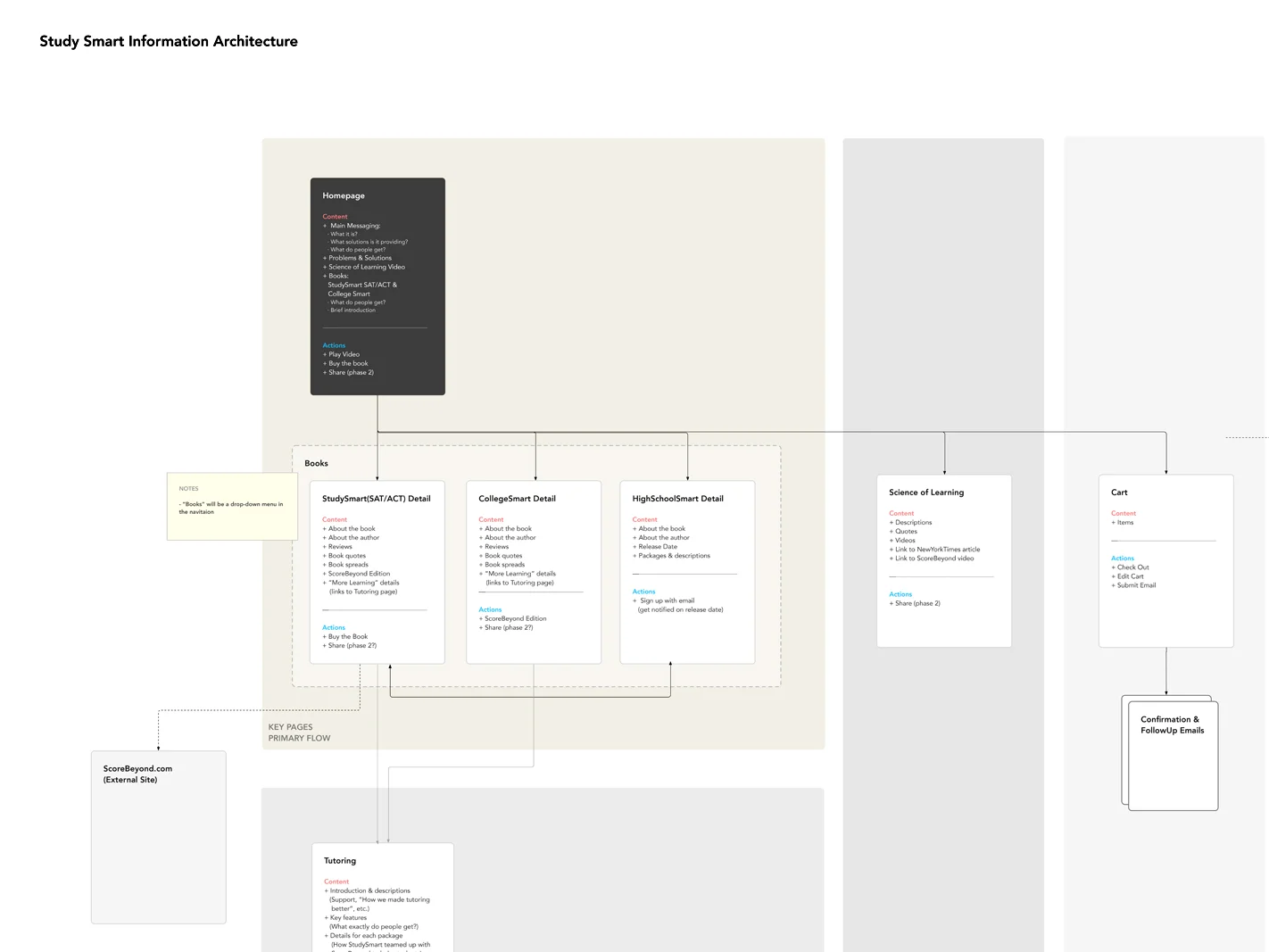Viewport: 1269px width, 952px height.
Task: Click 'Main Messaging:' in Homepage card
Action: (x=355, y=226)
